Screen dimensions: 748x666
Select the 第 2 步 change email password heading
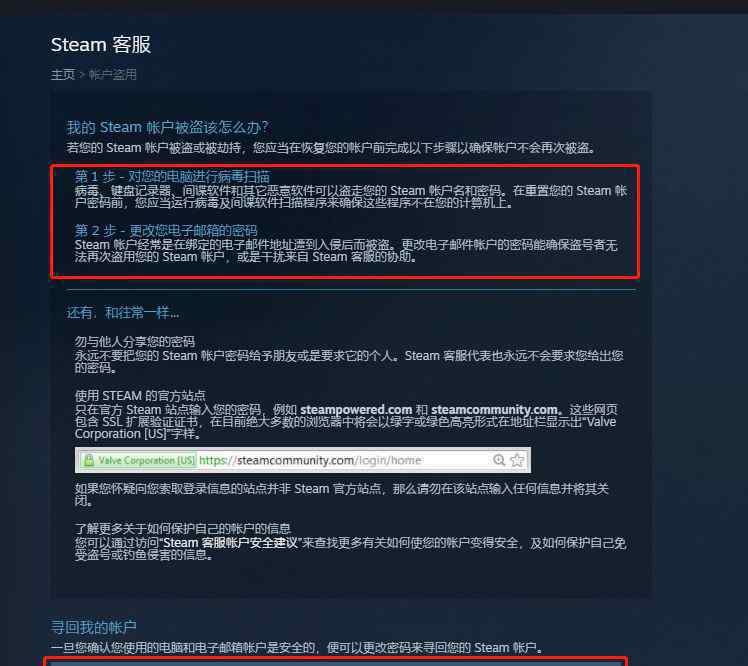(x=166, y=231)
